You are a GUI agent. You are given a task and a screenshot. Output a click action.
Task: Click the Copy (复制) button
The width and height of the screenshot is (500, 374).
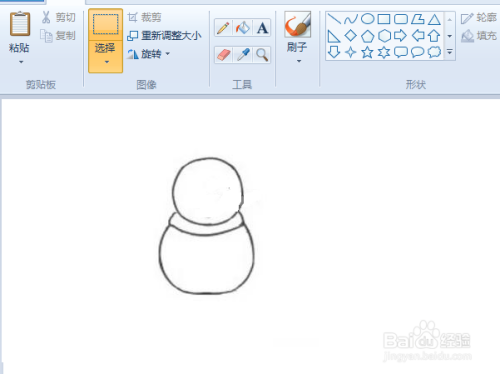pos(58,35)
